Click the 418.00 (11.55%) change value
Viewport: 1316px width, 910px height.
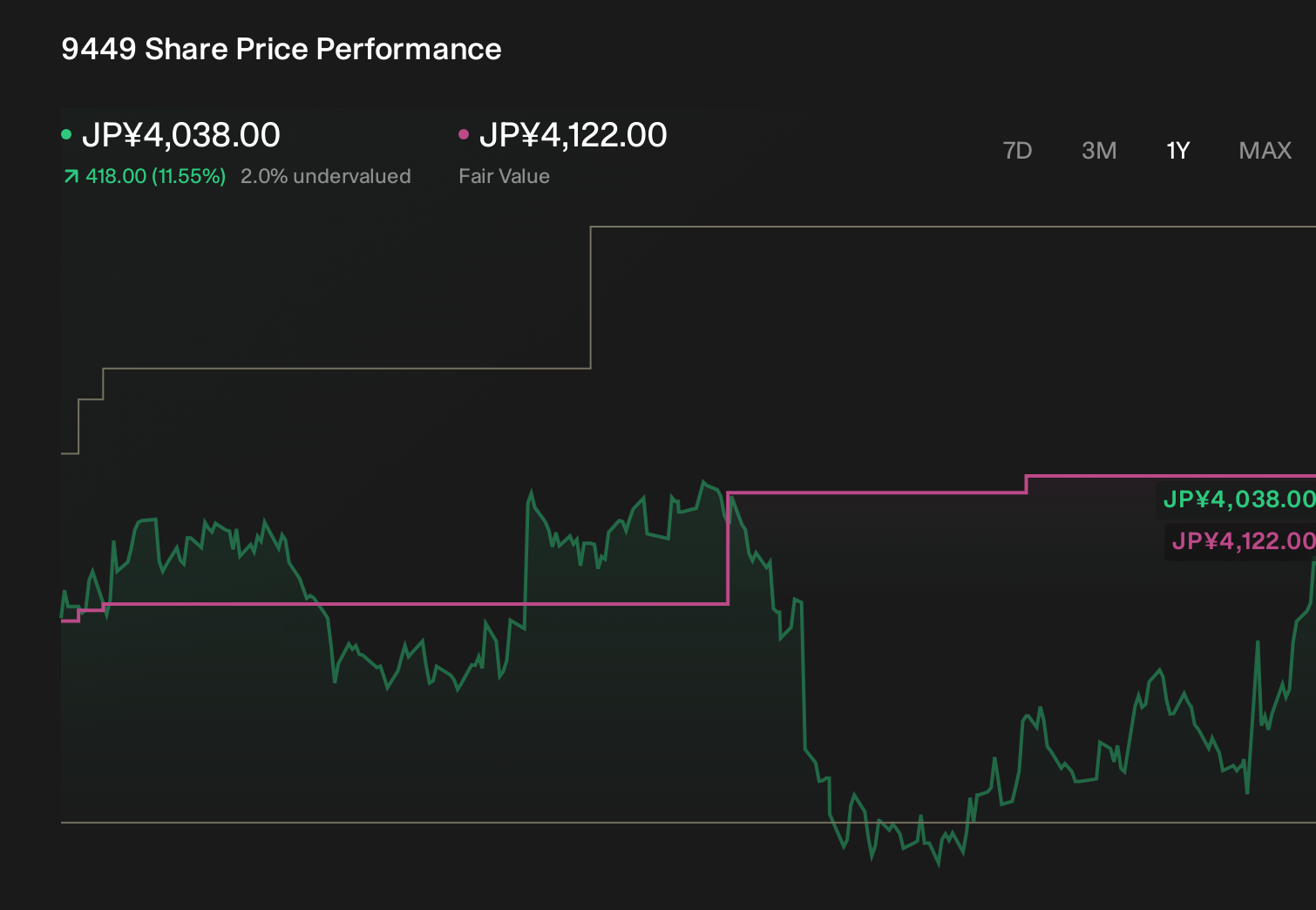coord(156,176)
